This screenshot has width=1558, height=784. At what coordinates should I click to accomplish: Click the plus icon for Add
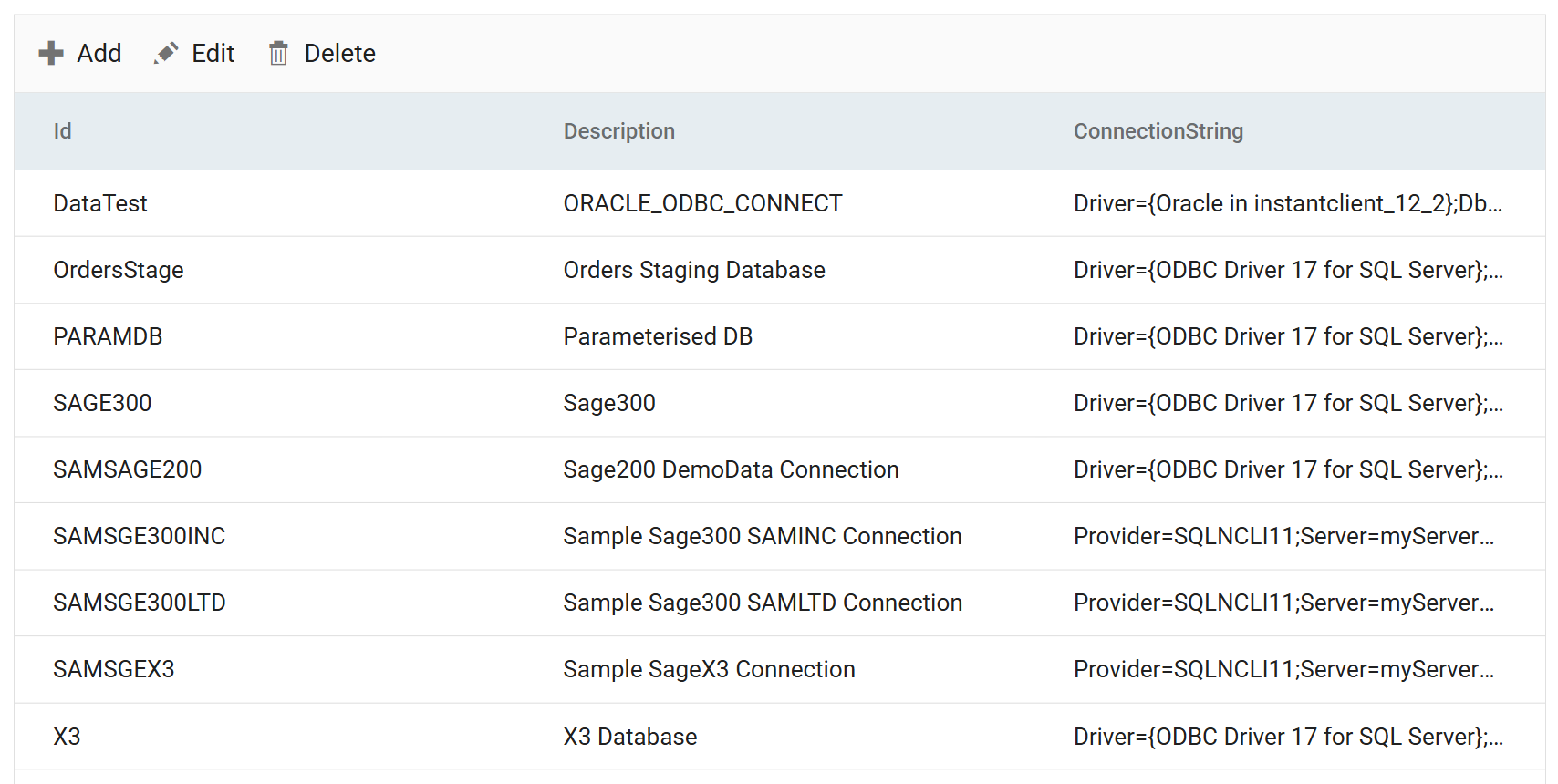pos(51,53)
